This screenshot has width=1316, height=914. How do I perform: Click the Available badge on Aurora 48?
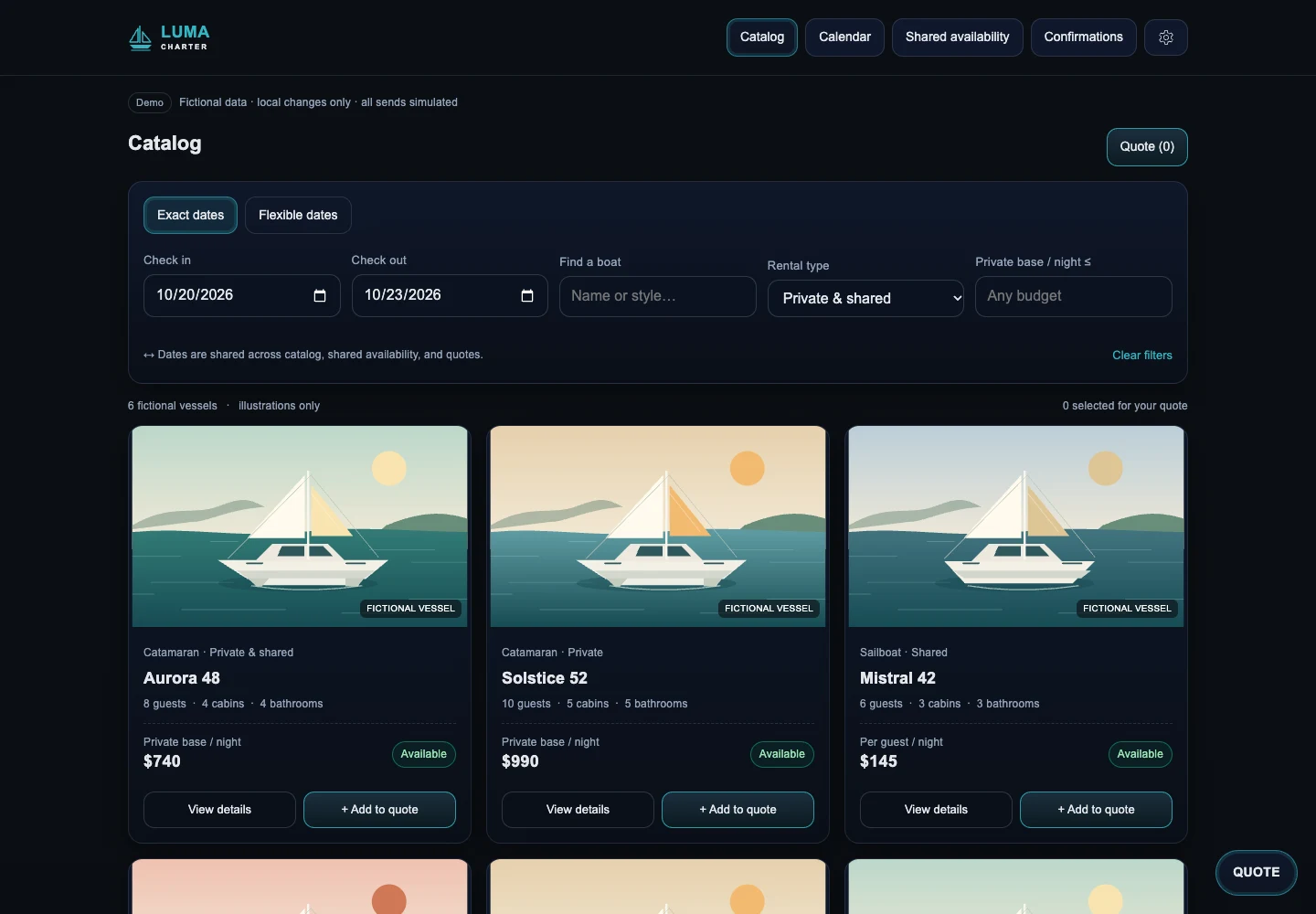point(424,754)
